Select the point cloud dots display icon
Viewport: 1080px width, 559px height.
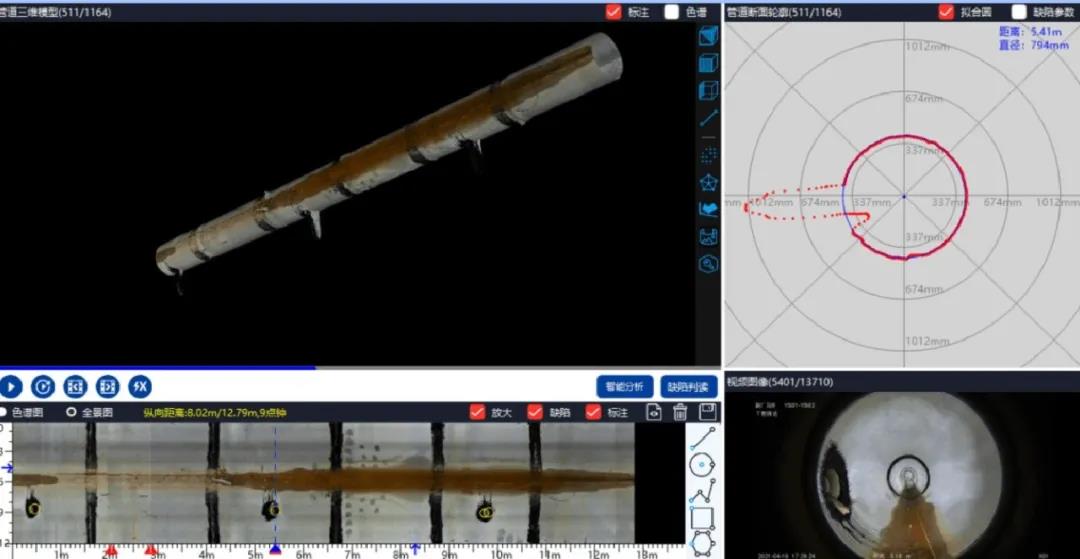pyautogui.click(x=709, y=156)
